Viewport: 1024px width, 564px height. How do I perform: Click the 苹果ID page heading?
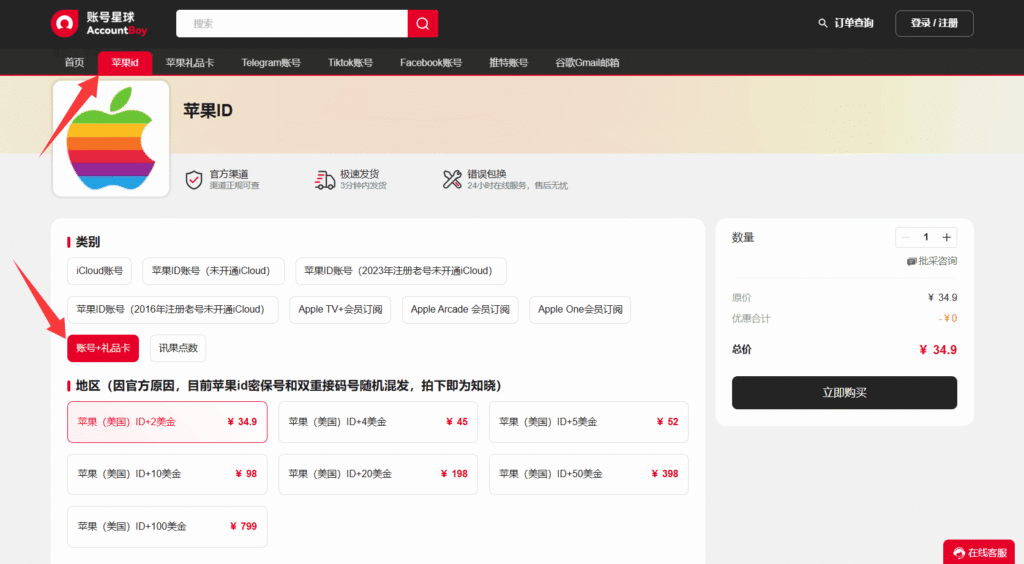pyautogui.click(x=208, y=110)
